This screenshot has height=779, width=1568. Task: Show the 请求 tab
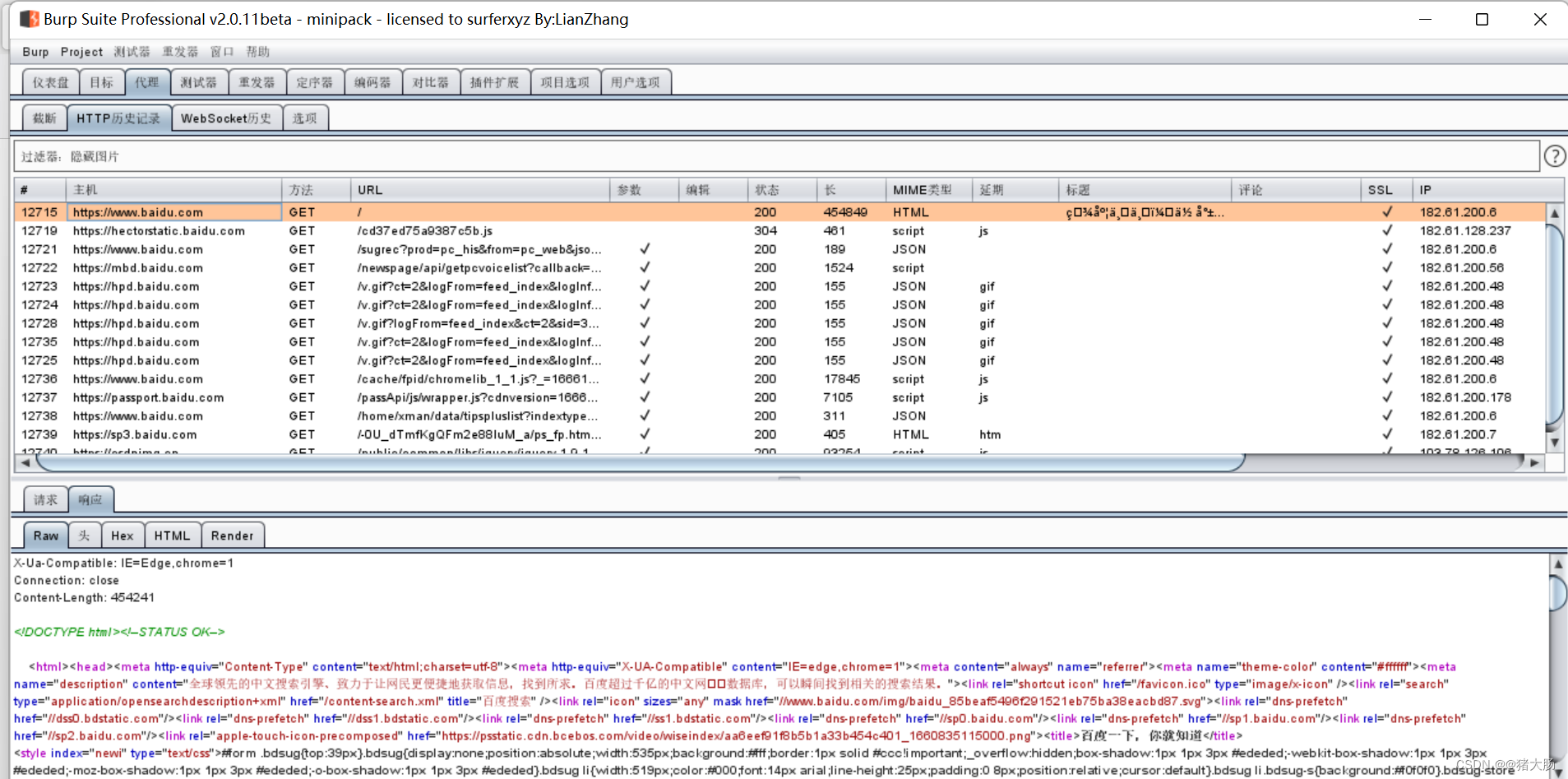(46, 499)
